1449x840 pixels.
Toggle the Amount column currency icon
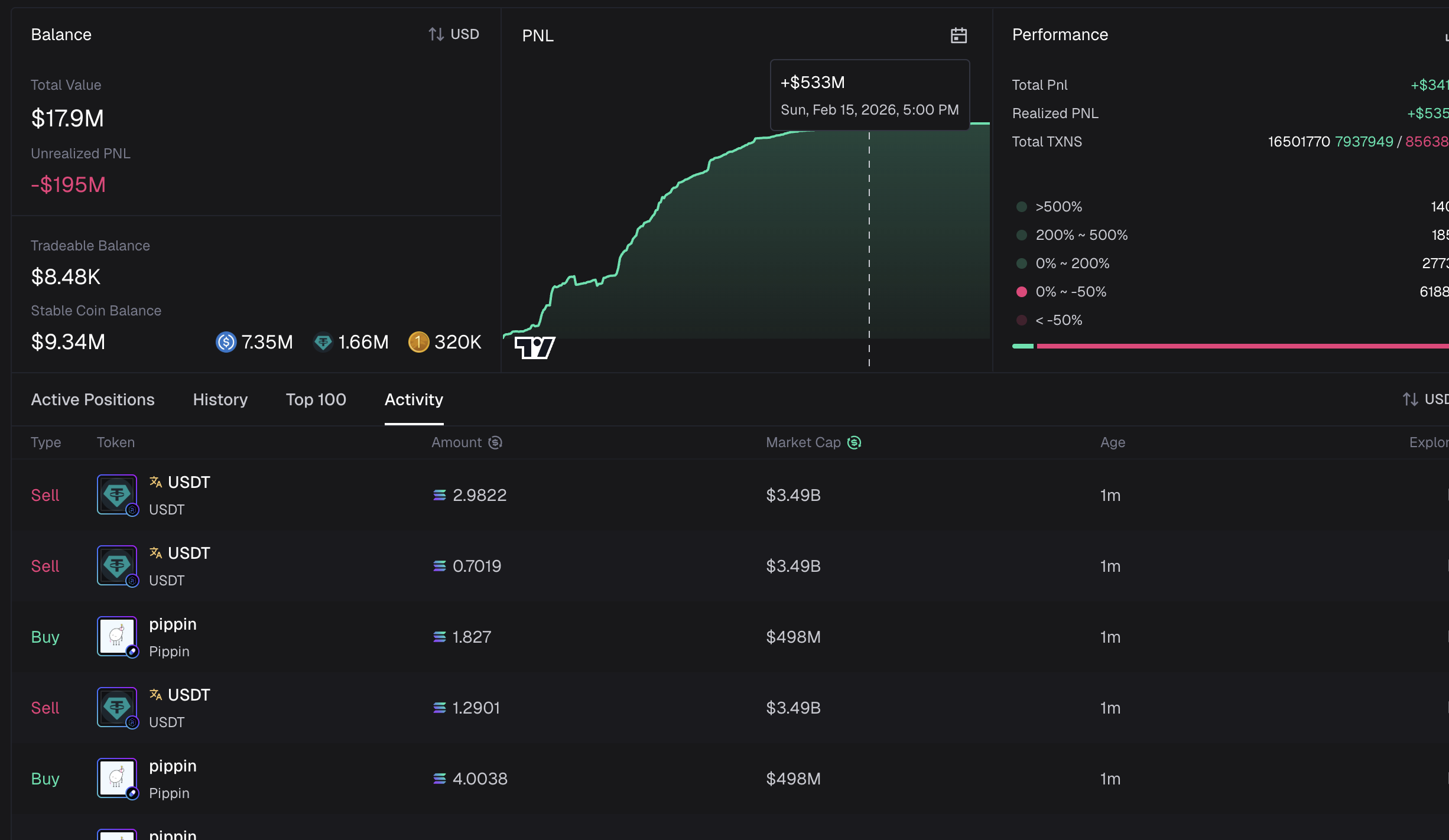pos(495,442)
